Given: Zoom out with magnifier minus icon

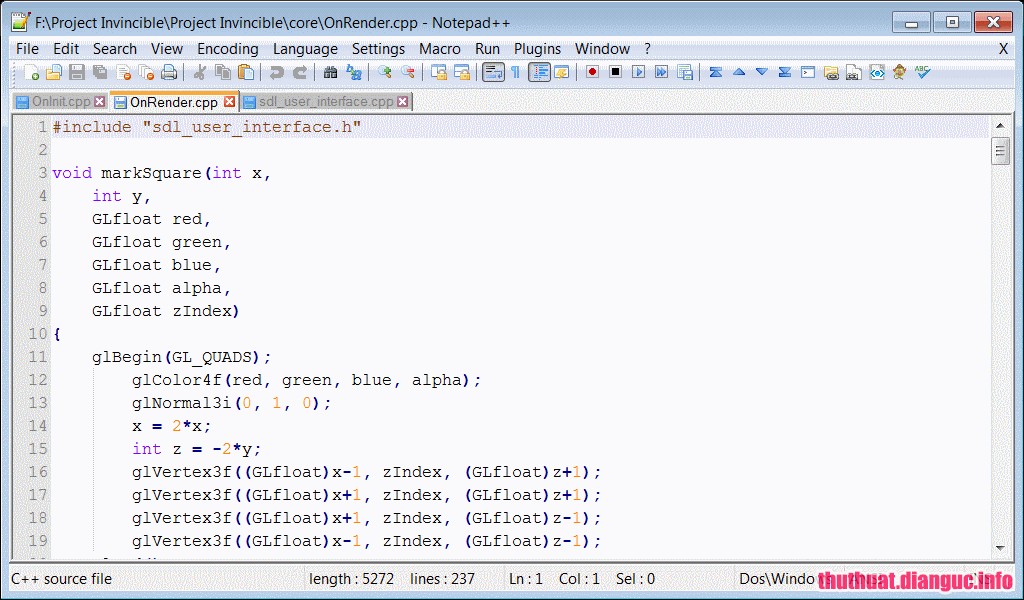Looking at the screenshot, I should (x=408, y=72).
